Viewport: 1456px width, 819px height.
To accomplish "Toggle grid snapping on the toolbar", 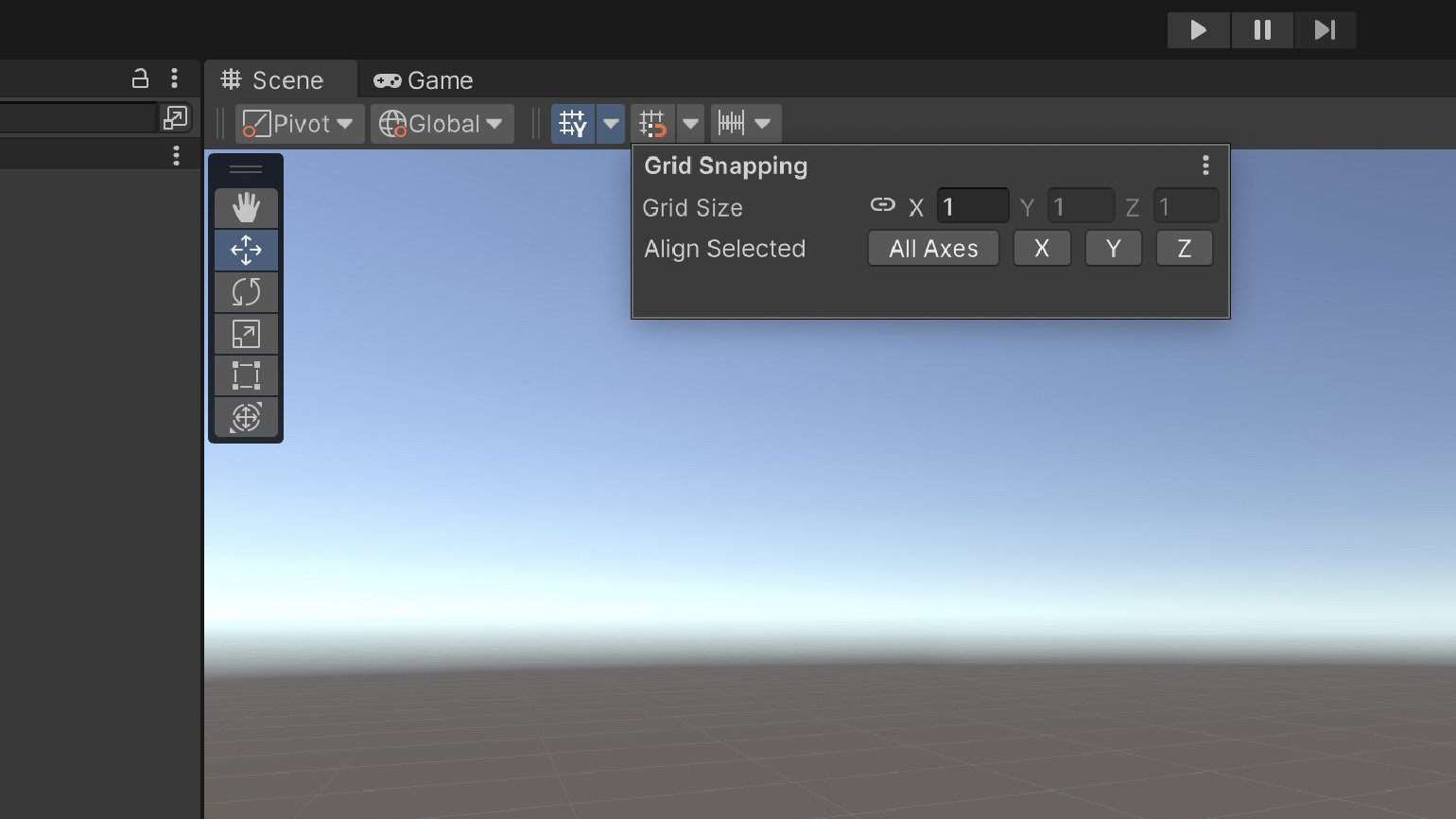I will [x=652, y=124].
